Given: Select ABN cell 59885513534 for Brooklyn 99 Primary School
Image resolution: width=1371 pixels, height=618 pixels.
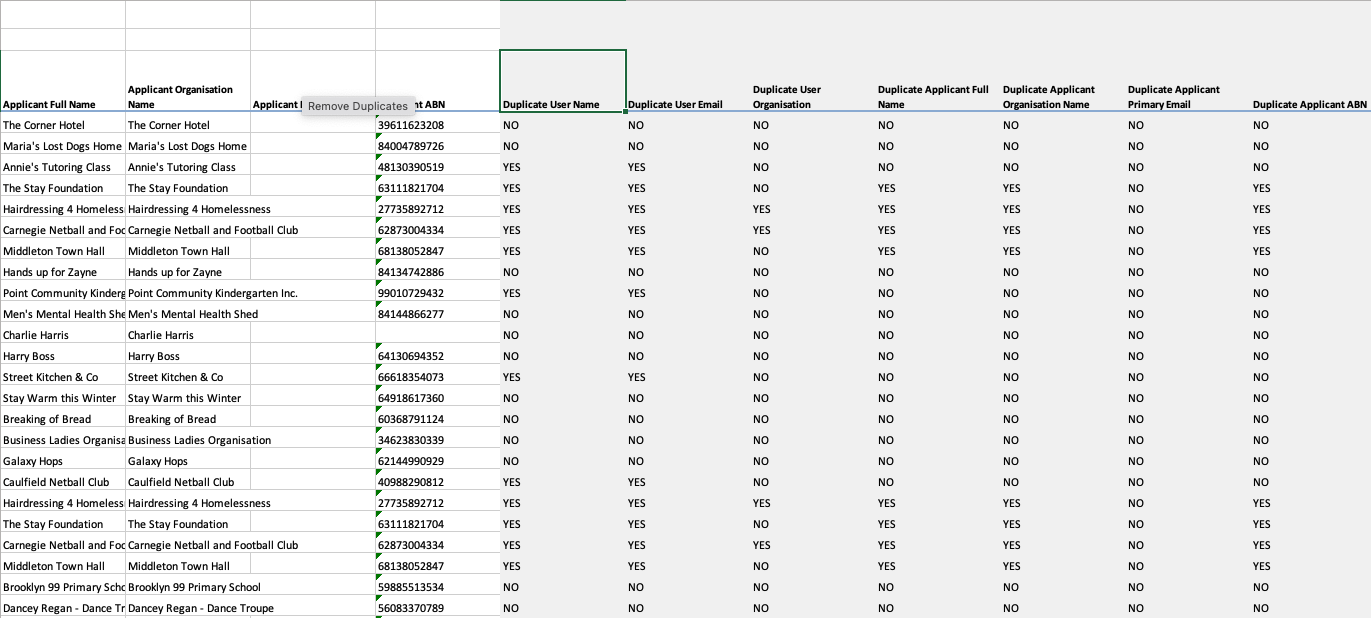Looking at the screenshot, I should pos(437,587).
